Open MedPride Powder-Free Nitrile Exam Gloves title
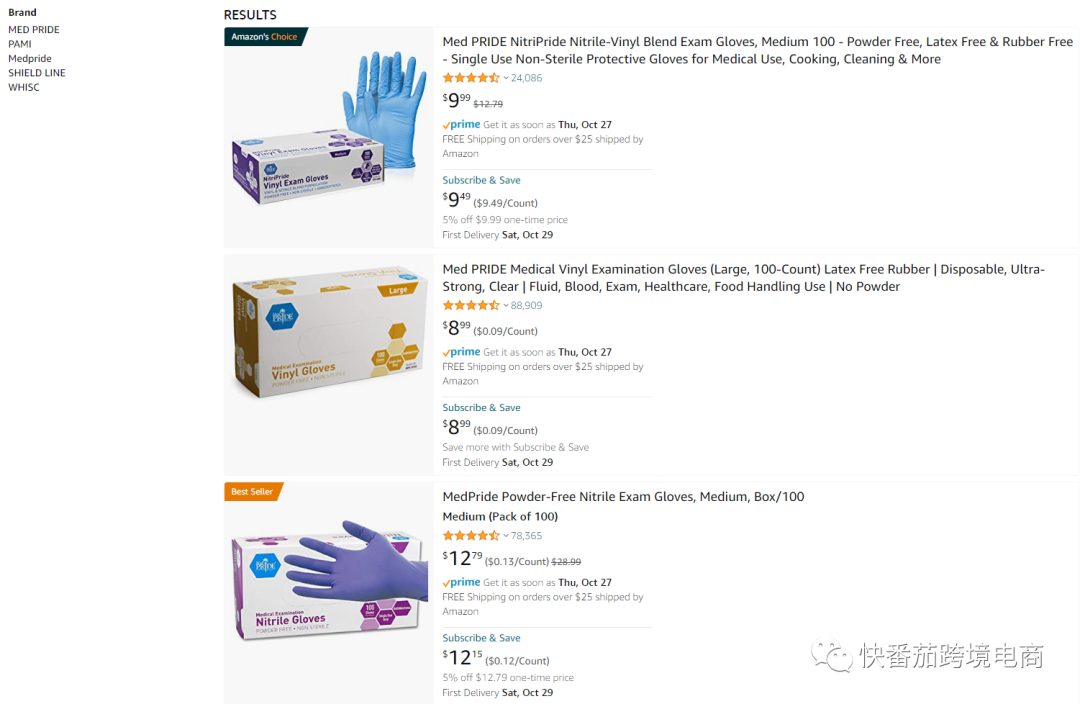This screenshot has height=704, width=1080. click(623, 497)
